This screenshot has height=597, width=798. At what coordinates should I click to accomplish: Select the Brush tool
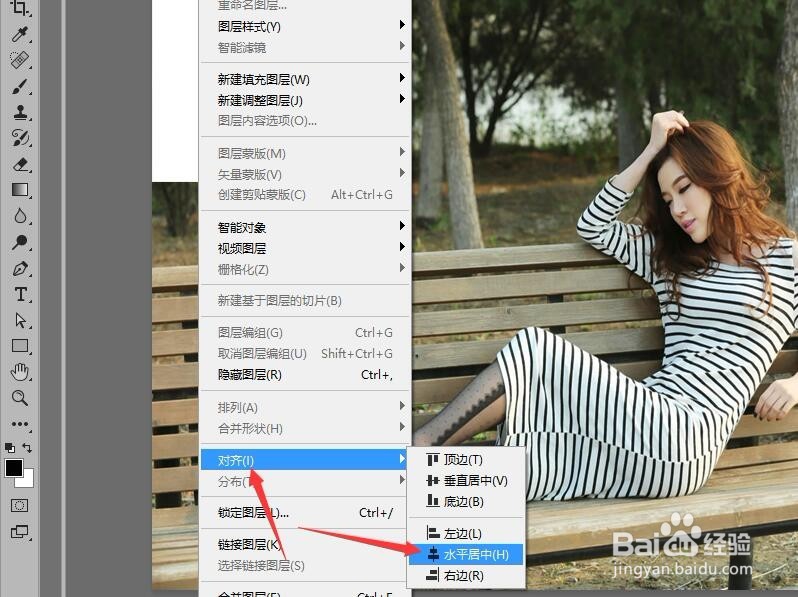point(20,87)
